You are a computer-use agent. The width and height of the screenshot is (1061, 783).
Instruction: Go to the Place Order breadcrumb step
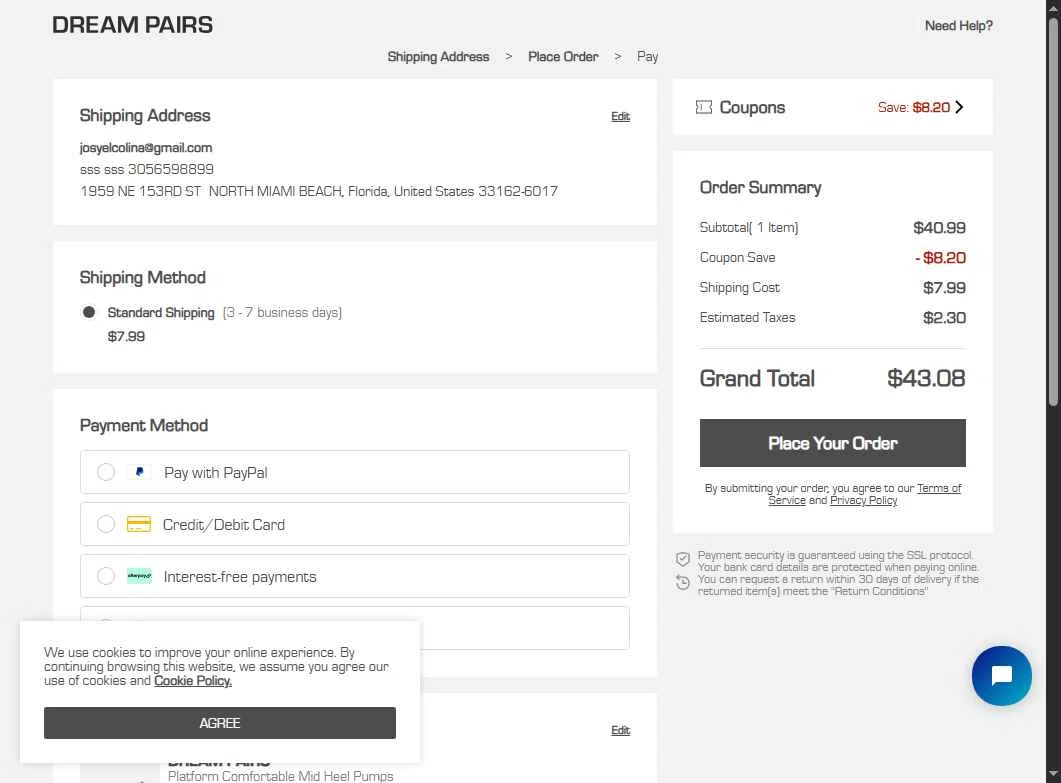563,57
